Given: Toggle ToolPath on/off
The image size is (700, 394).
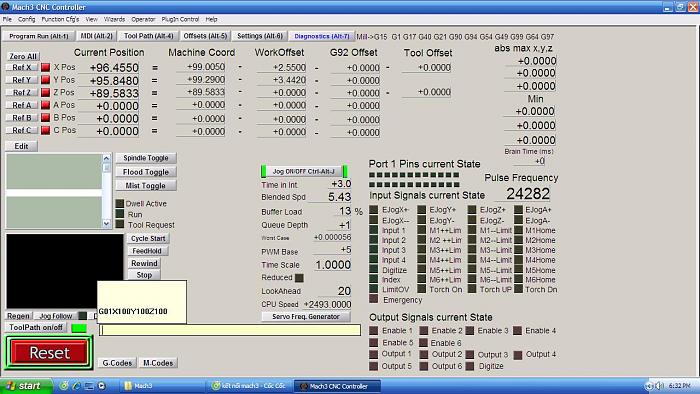Looking at the screenshot, I should click(36, 328).
